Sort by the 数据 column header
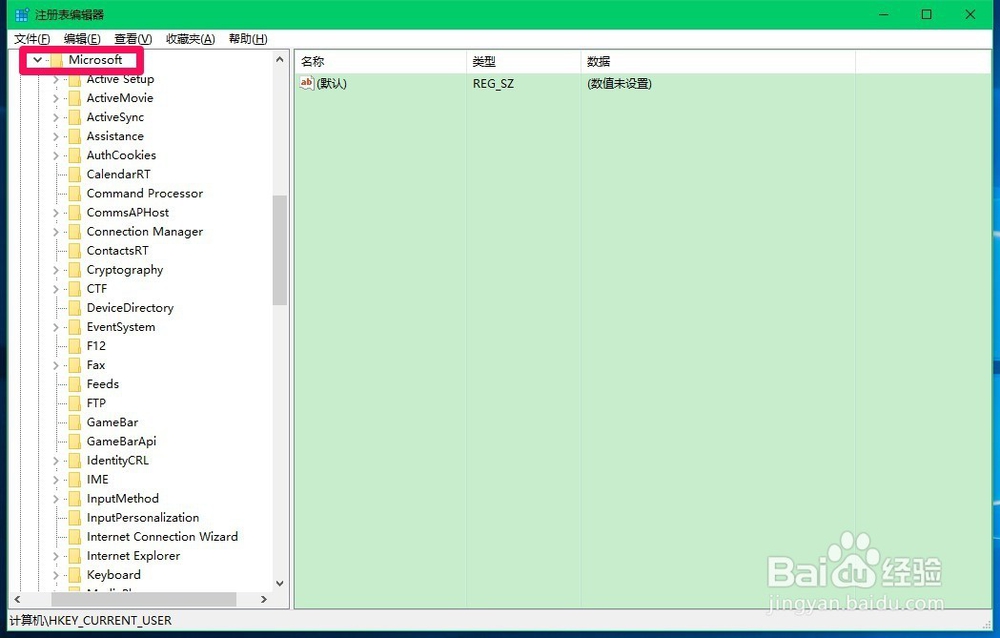This screenshot has width=1000, height=638. click(718, 62)
